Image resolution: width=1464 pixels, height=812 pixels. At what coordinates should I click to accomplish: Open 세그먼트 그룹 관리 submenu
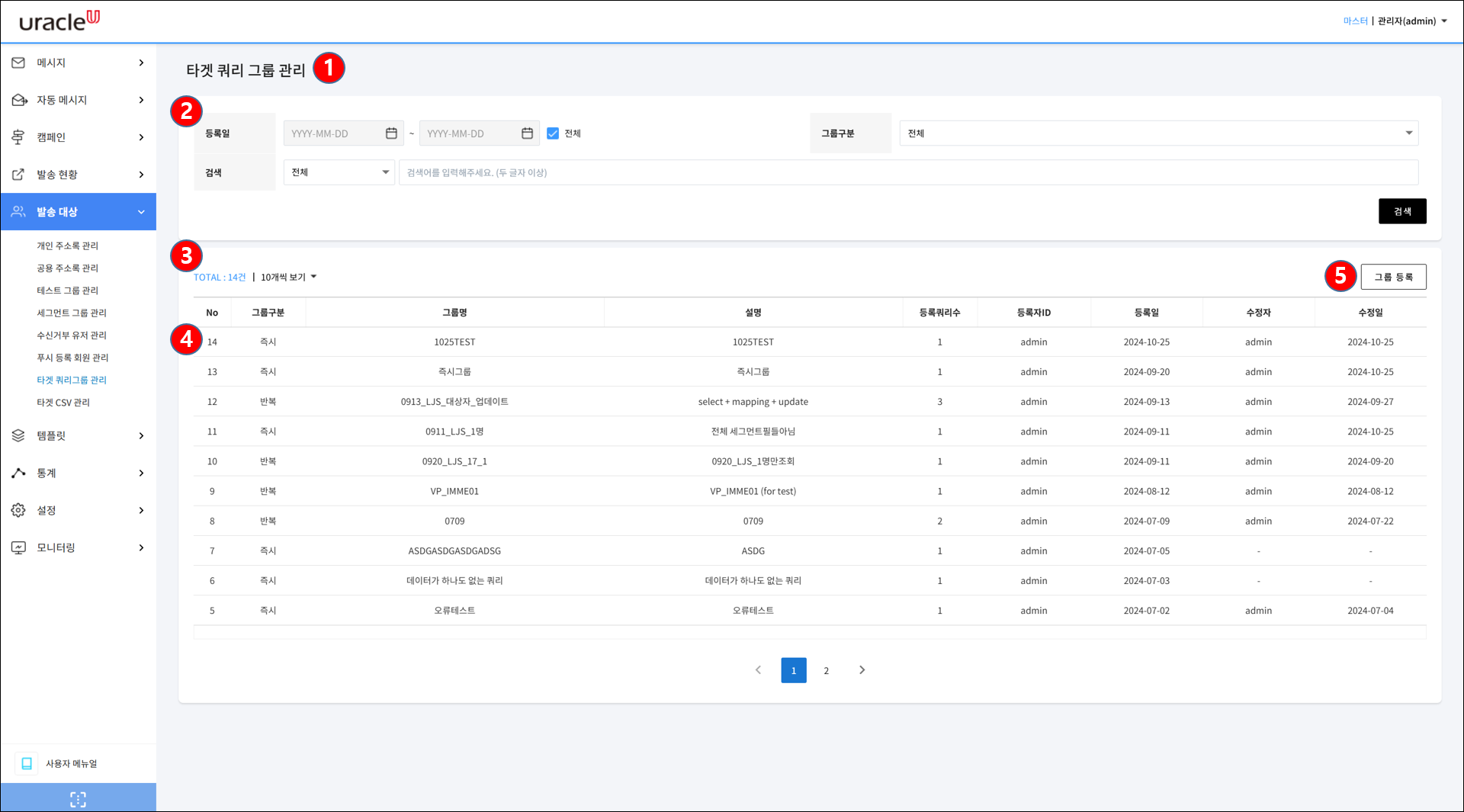(72, 313)
